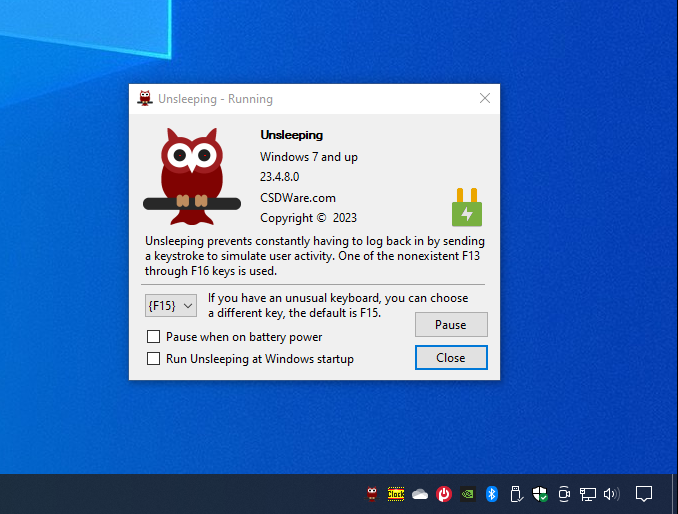Viewport: 678px width, 514px height.
Task: Click Show Desktop strip at taskbar edge
Action: [x=675, y=494]
